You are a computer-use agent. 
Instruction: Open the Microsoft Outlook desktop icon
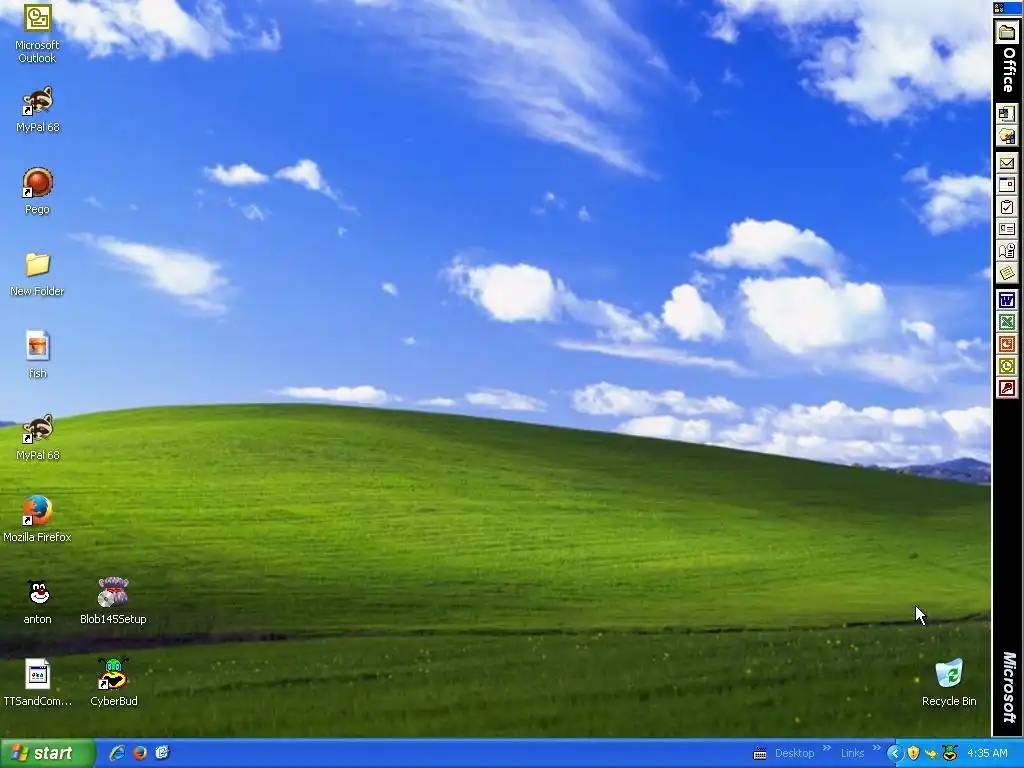click(37, 33)
